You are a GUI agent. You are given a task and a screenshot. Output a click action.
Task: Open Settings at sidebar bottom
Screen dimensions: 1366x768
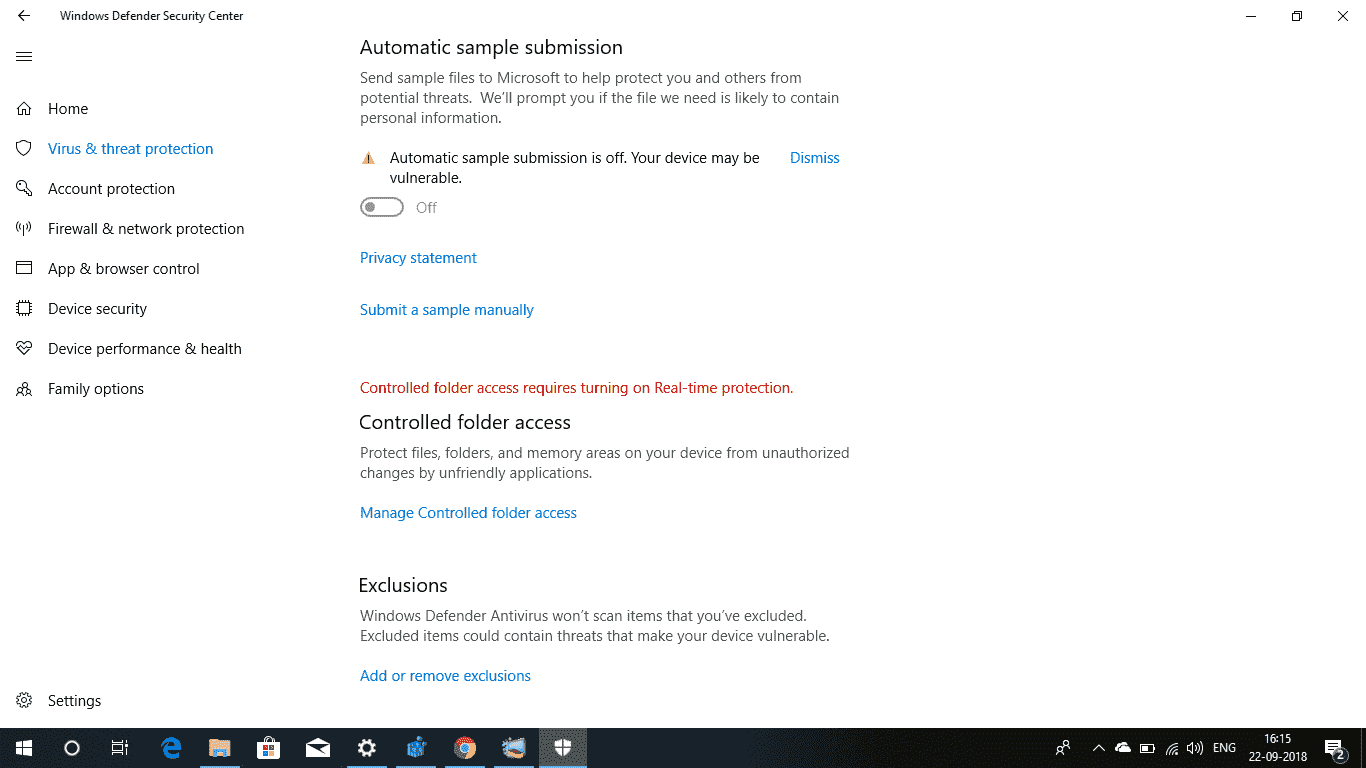point(74,701)
